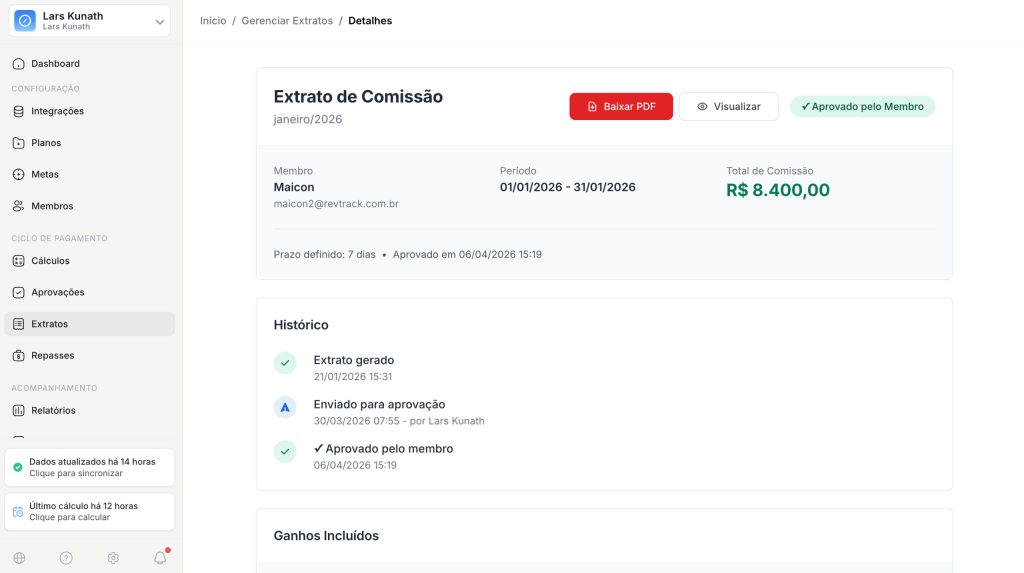This screenshot has width=1024, height=573.
Task: Open the help question mark icon
Action: tap(66, 558)
